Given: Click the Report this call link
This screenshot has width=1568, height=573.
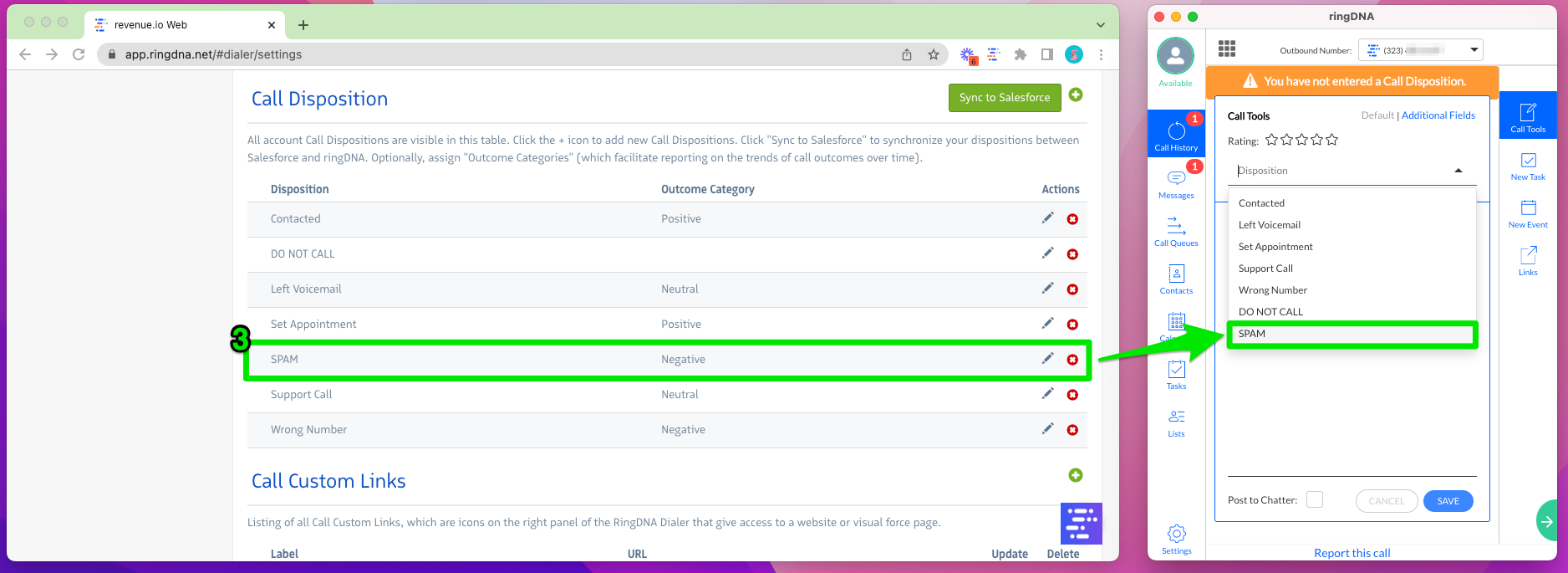Looking at the screenshot, I should [1352, 553].
